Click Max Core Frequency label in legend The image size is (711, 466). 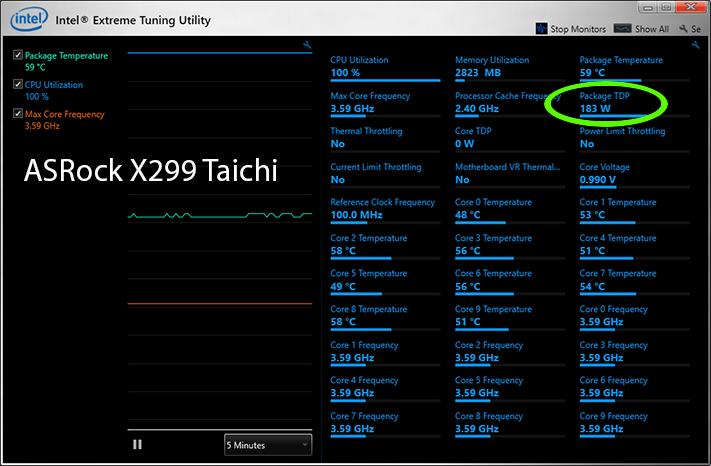[64, 114]
